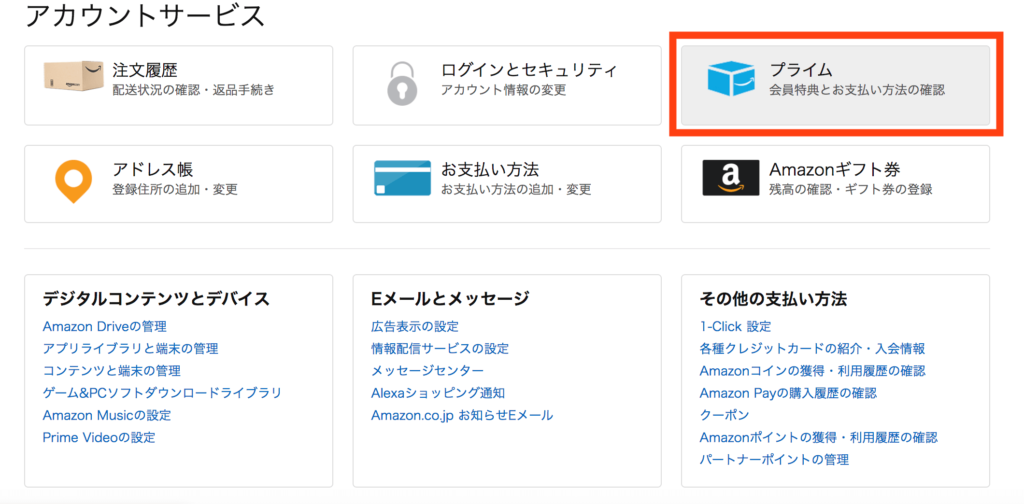Open the お支払い方法 card title
Image resolution: width=1024 pixels, height=504 pixels.
[x=490, y=170]
